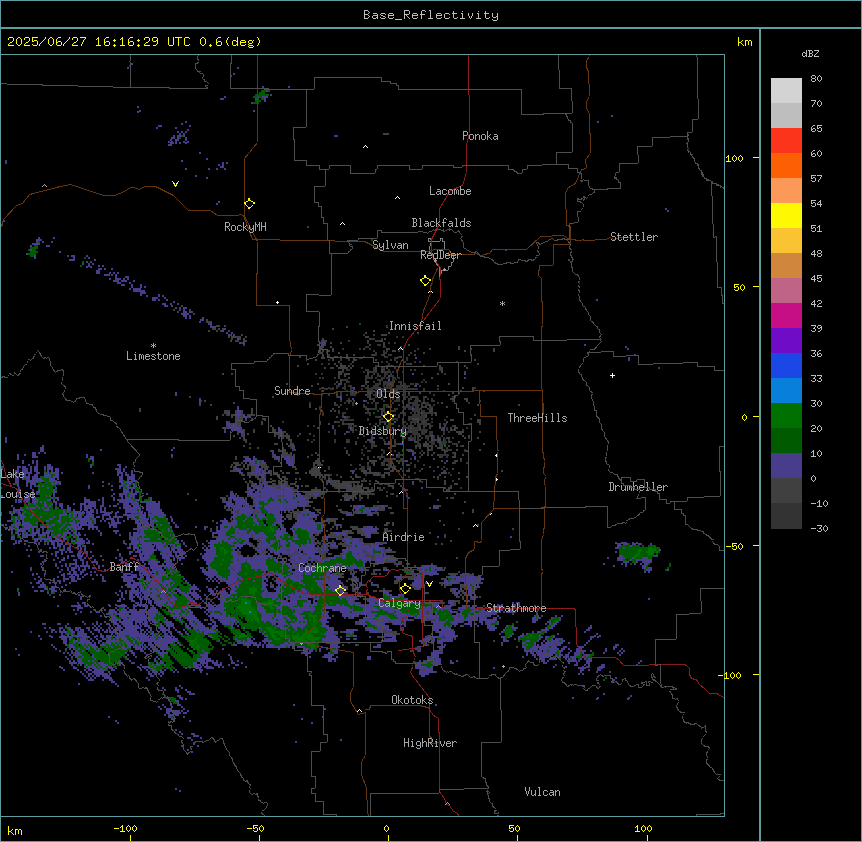Click the Sundre town label
862x842 pixels.
tap(292, 391)
